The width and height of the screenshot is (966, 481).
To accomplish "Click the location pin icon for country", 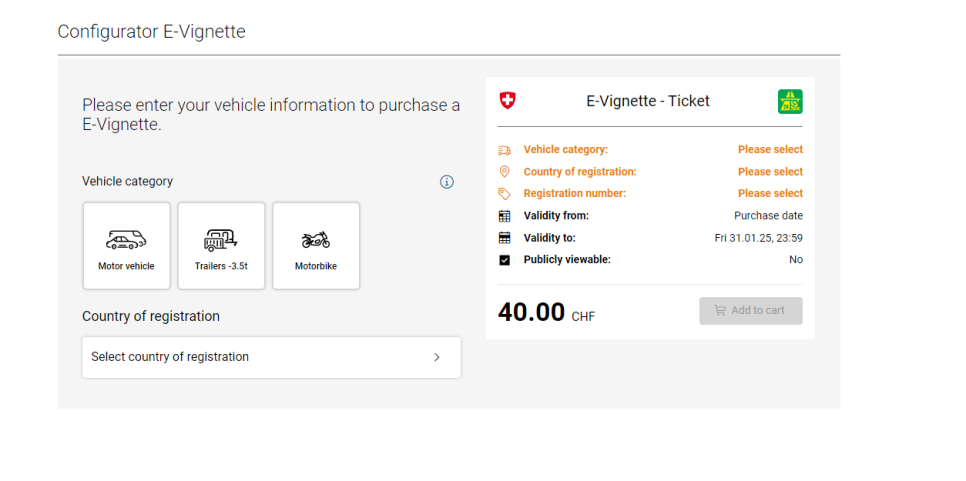I will click(505, 172).
